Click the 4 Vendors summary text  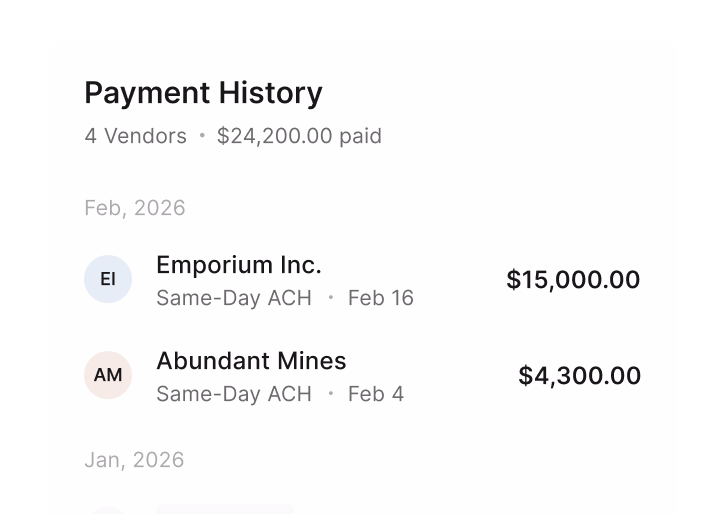pyautogui.click(x=135, y=136)
